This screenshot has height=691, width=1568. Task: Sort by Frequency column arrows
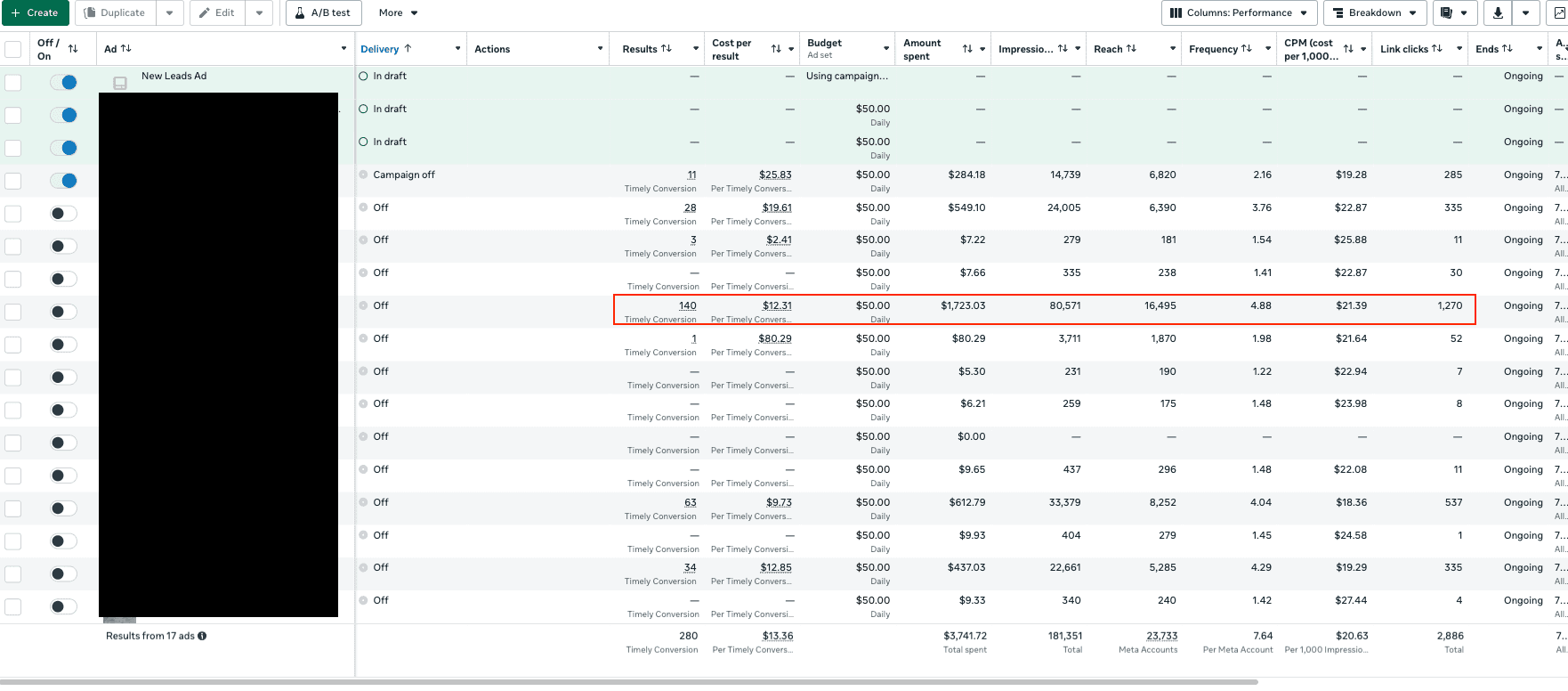point(1246,49)
